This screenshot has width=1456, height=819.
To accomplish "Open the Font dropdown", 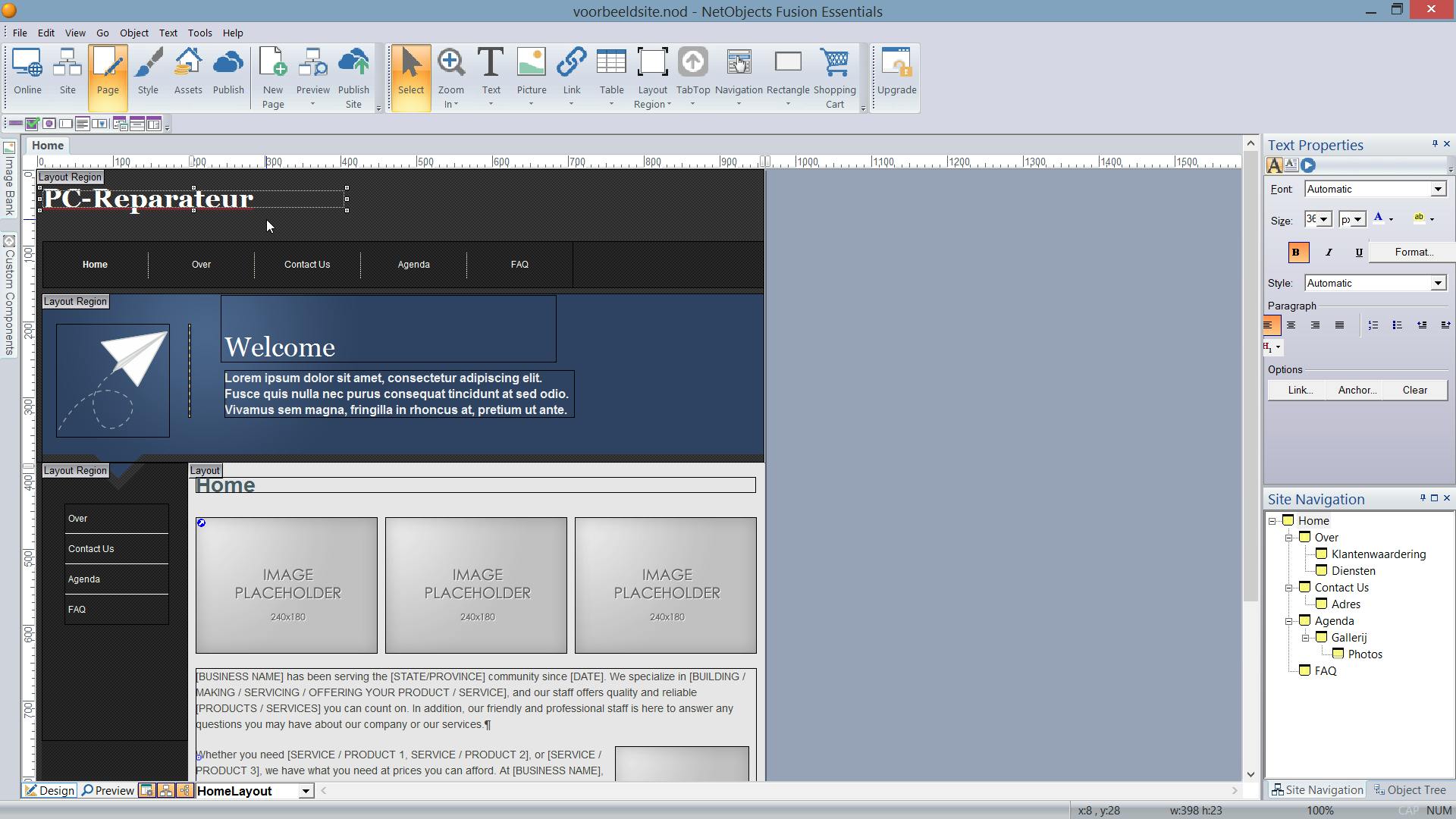I will (1437, 190).
